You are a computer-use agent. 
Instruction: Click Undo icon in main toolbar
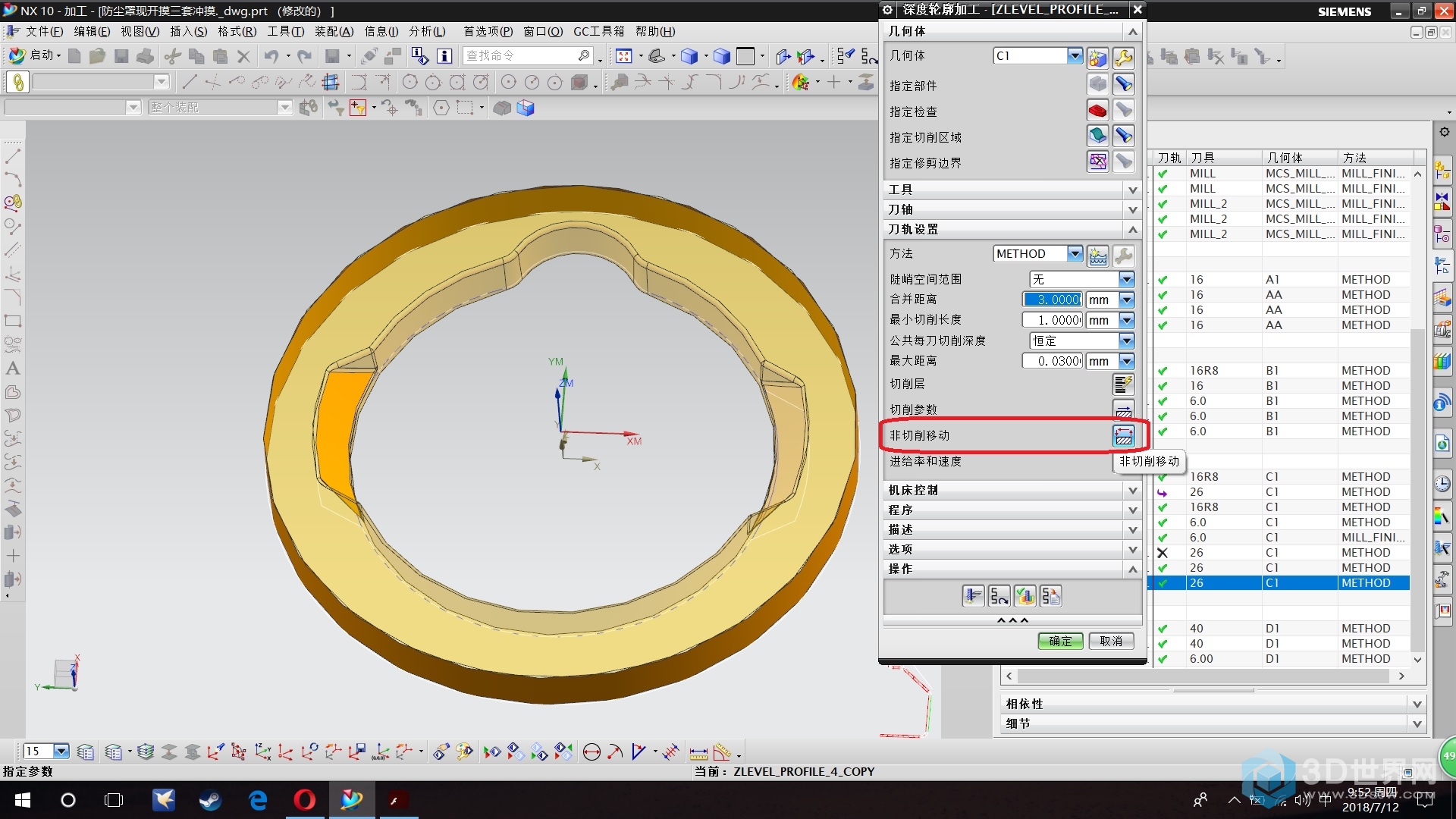point(271,56)
